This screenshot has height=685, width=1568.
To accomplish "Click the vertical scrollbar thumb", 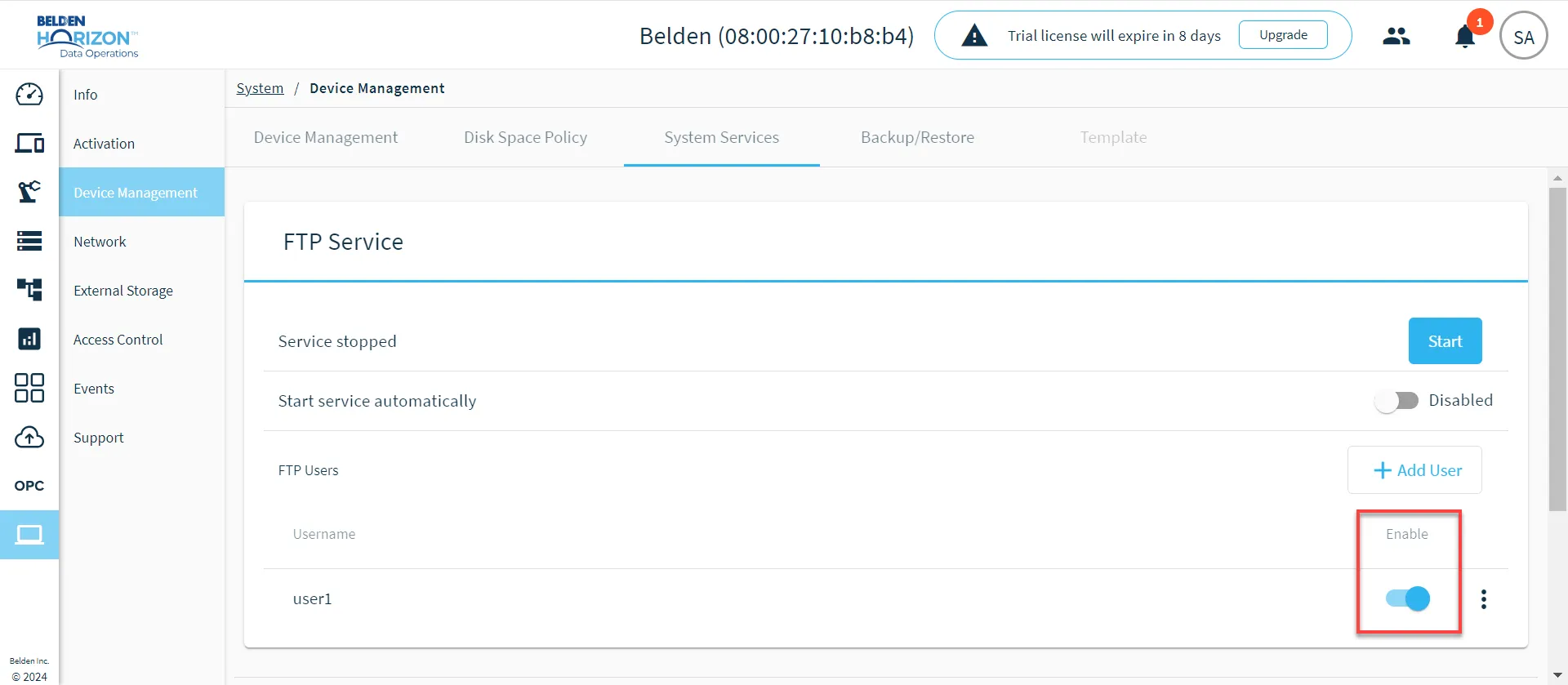I will point(1558,349).
